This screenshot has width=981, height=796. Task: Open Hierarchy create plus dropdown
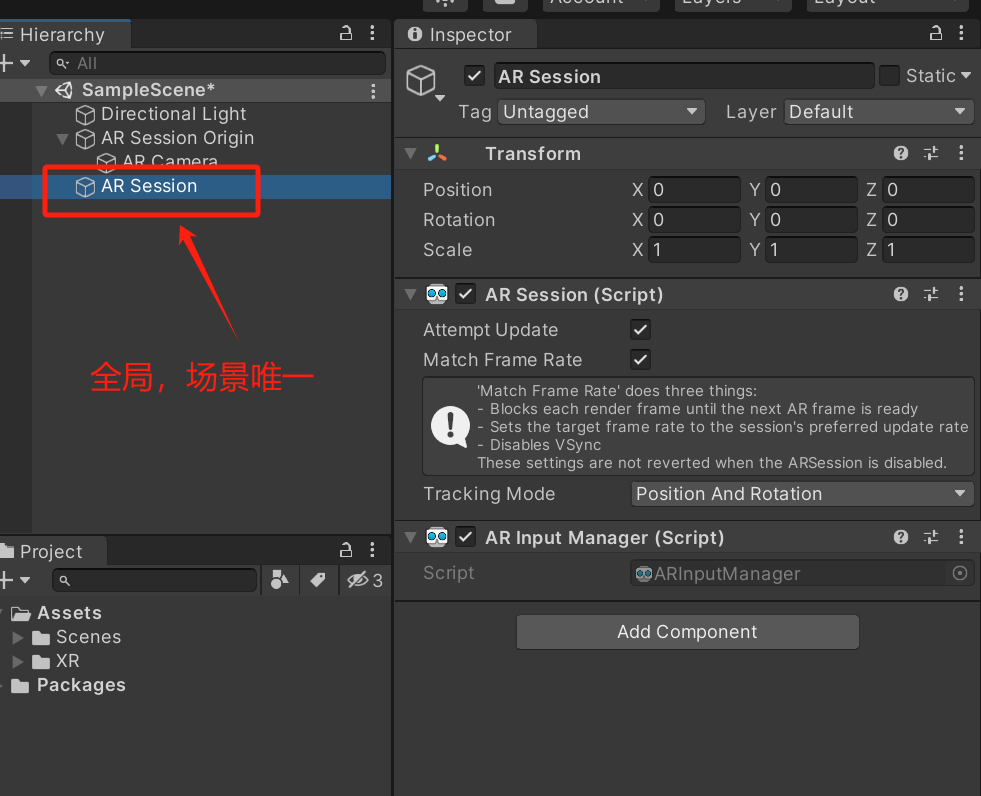15,63
